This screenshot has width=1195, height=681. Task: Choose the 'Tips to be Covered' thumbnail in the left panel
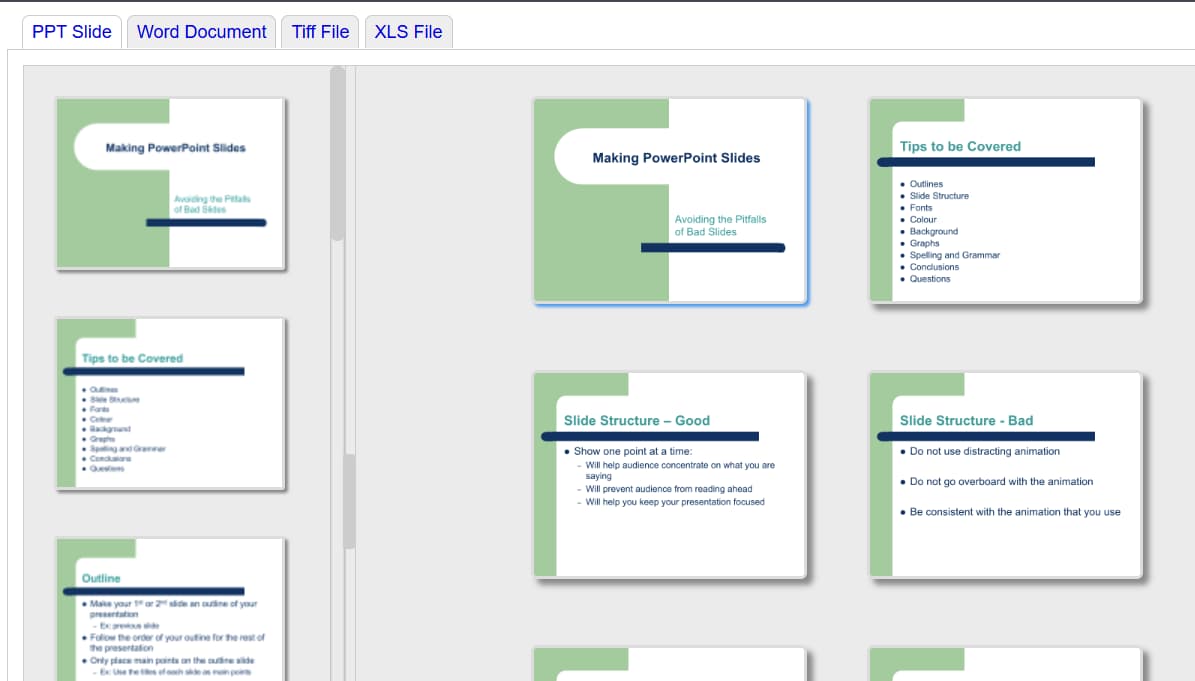pyautogui.click(x=171, y=404)
